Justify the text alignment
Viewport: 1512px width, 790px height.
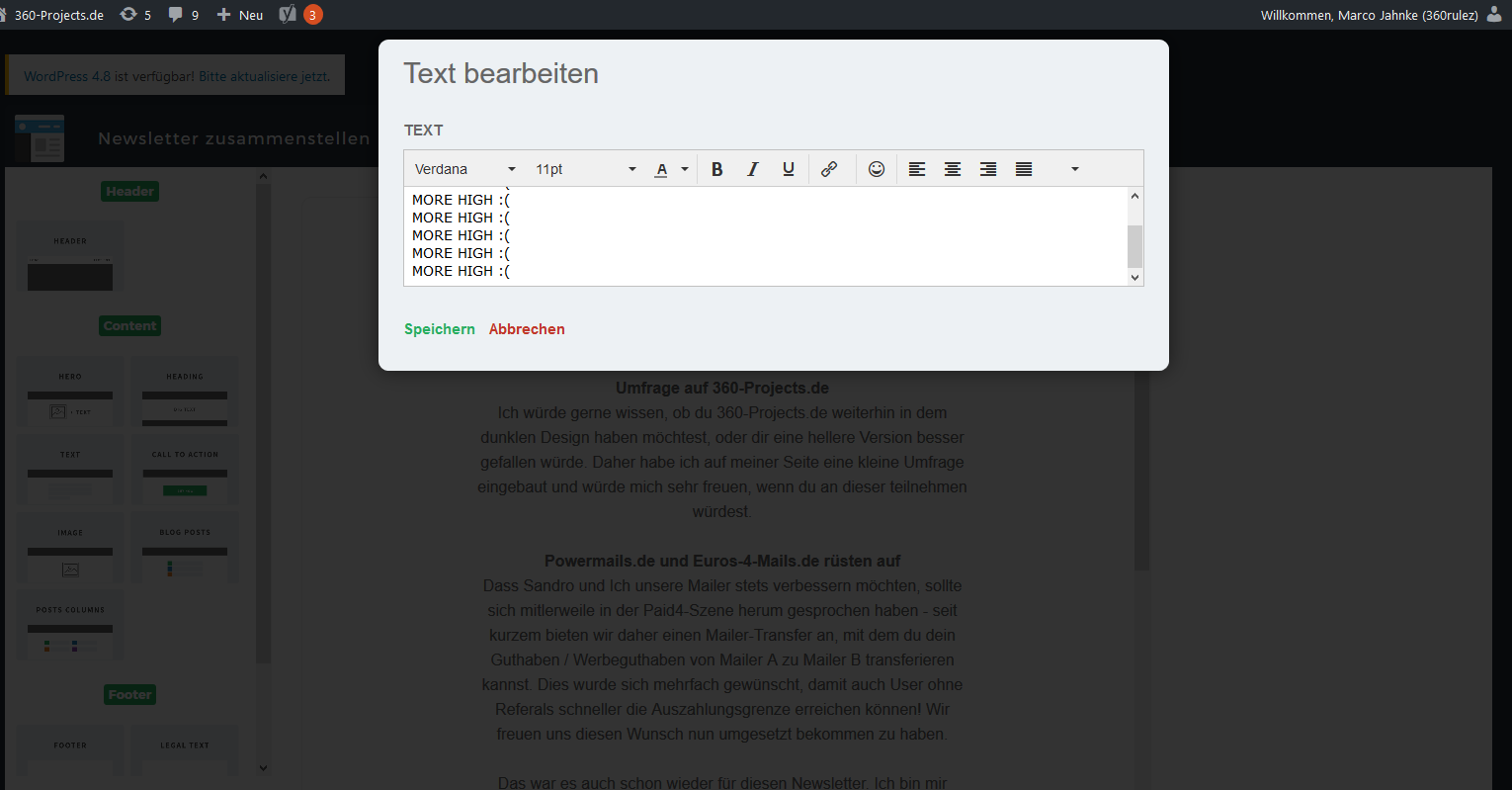1024,169
